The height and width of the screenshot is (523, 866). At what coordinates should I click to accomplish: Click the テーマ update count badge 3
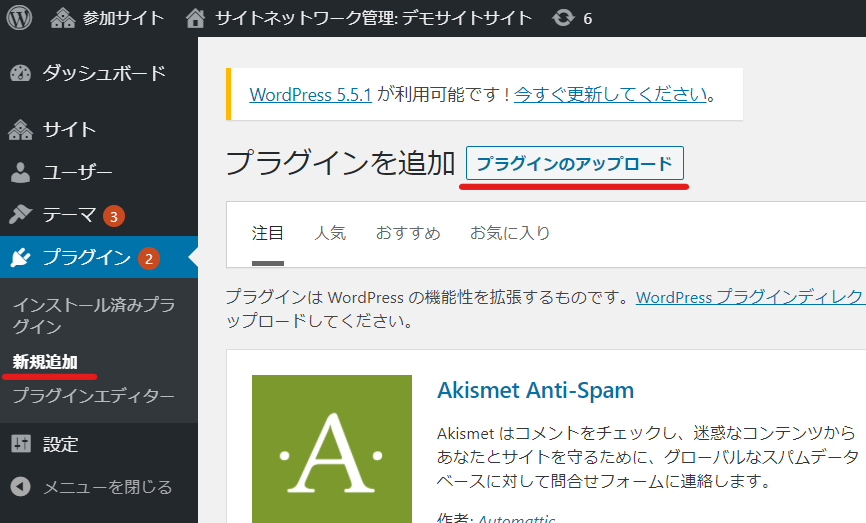pos(114,216)
